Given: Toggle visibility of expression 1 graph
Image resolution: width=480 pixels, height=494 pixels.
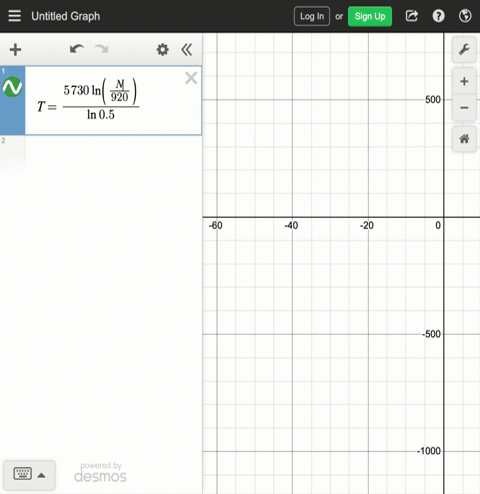Looking at the screenshot, I should [x=12, y=87].
